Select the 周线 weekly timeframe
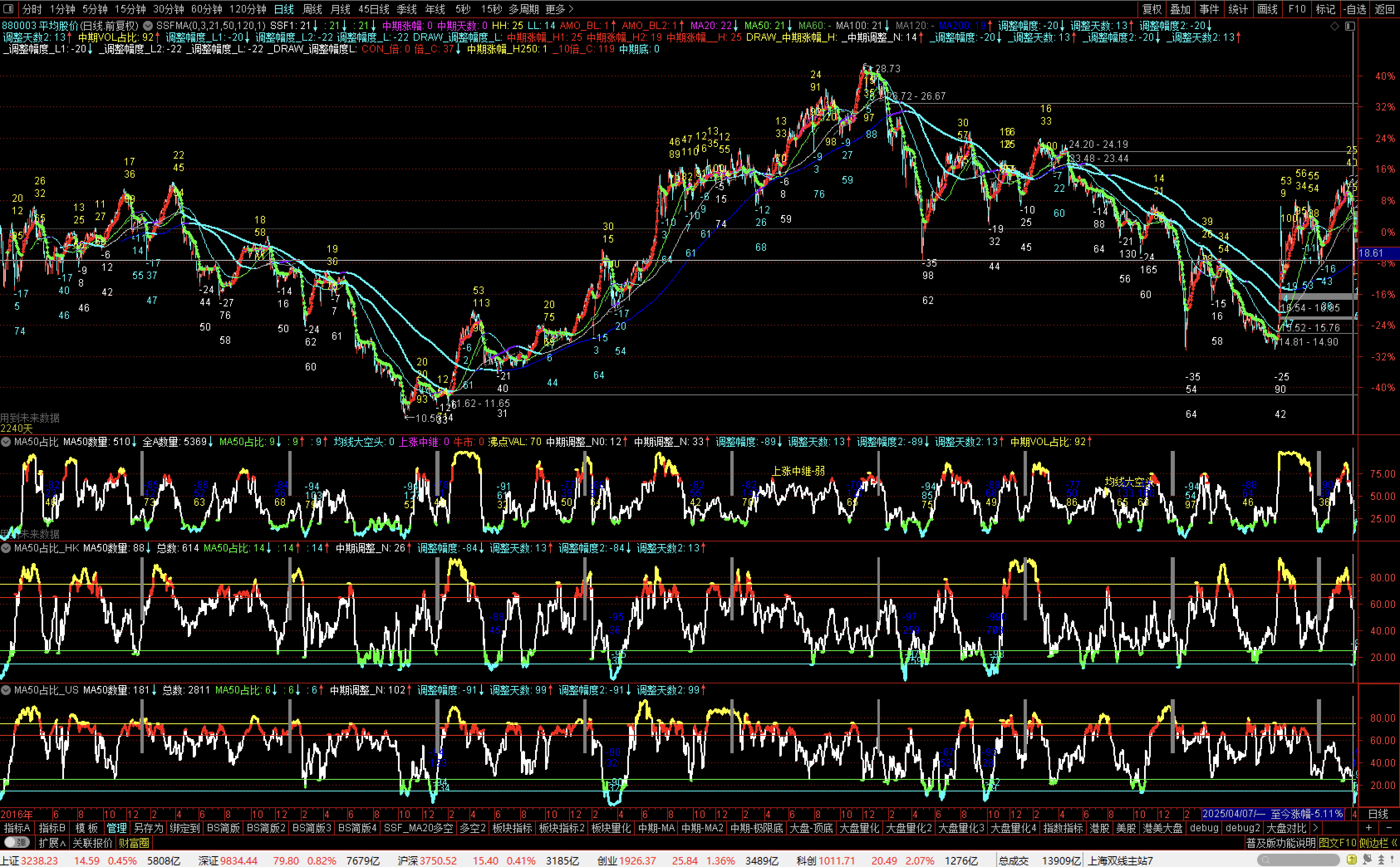Screen dimensions: 1400x867 pos(312,9)
